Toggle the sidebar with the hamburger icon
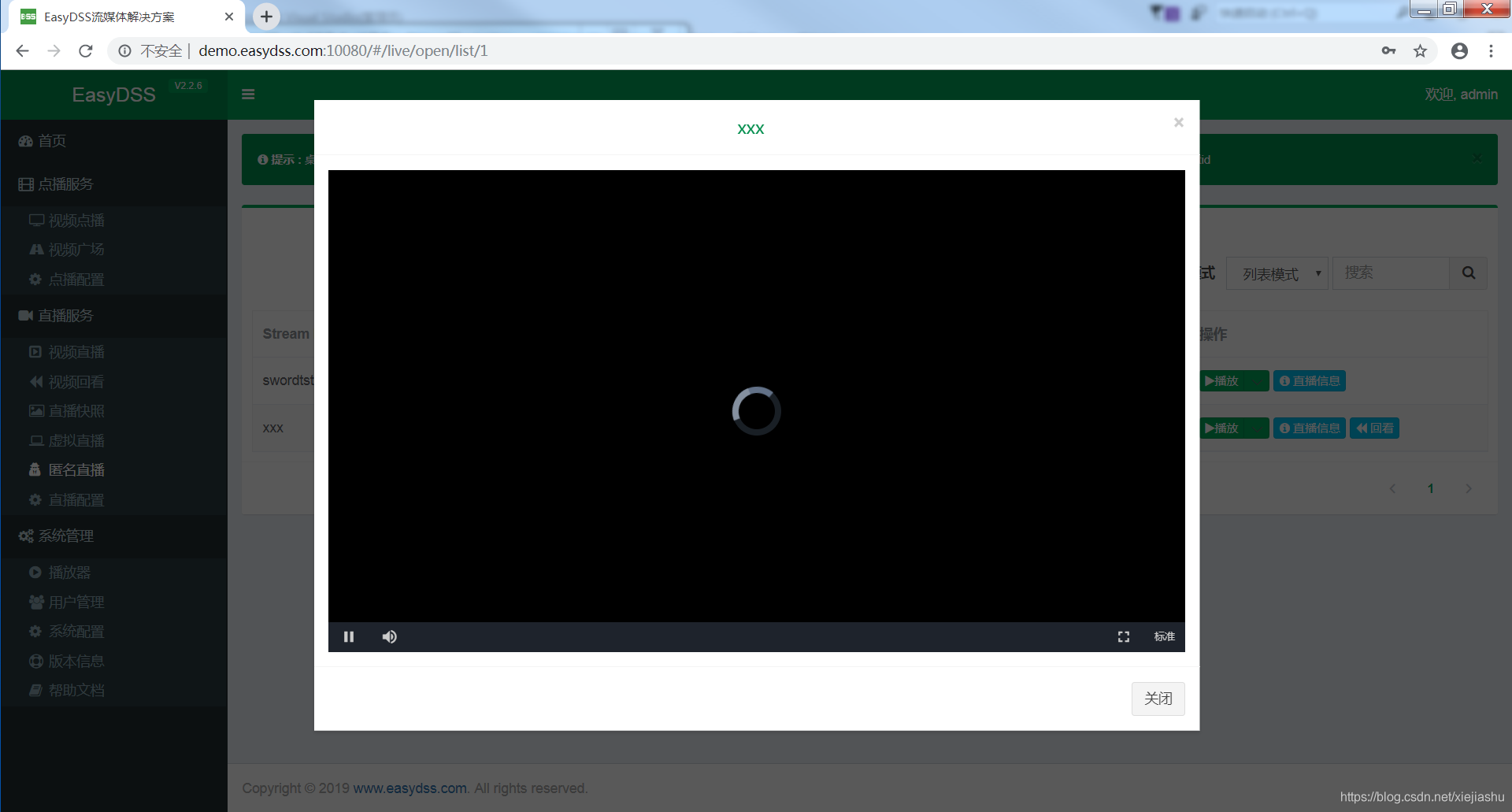The width and height of the screenshot is (1512, 812). click(x=248, y=95)
